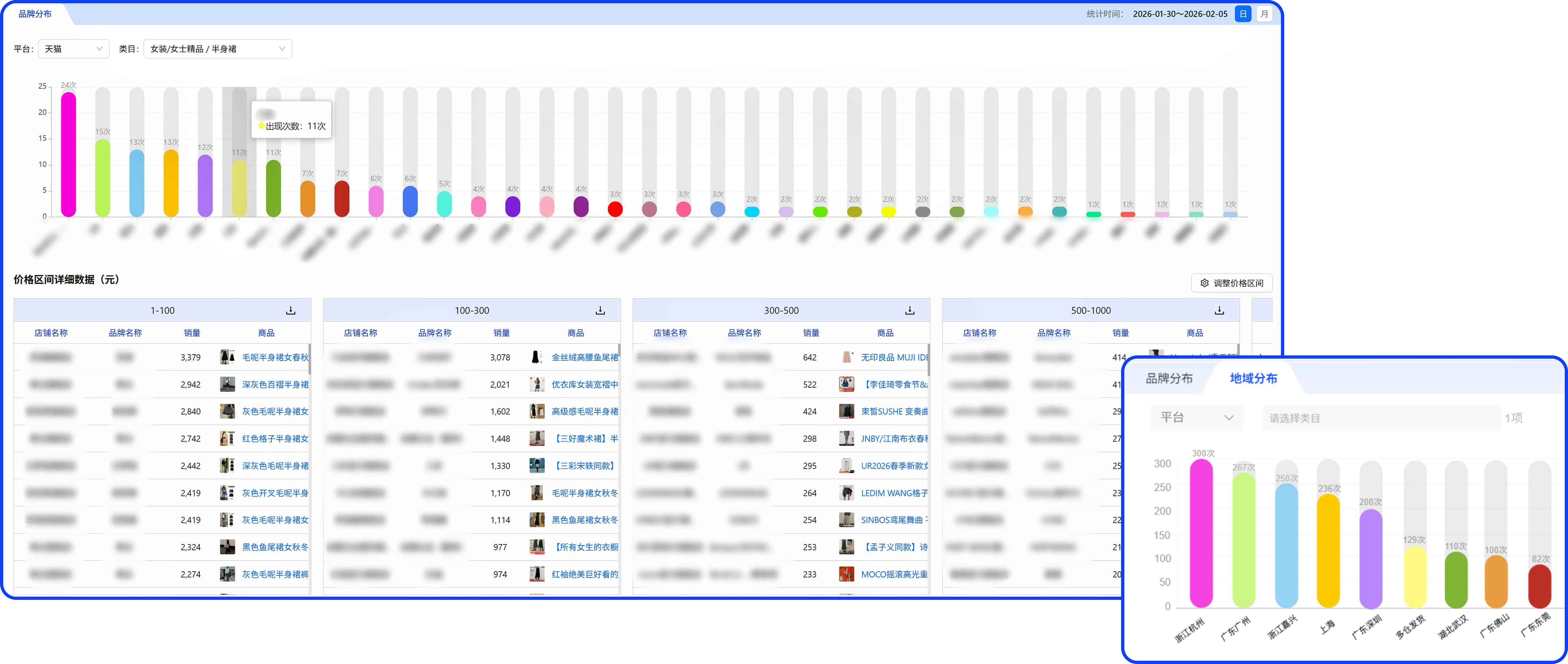The image size is (1568, 664).
Task: Switch to the 地域分布 tab
Action: tap(1253, 379)
